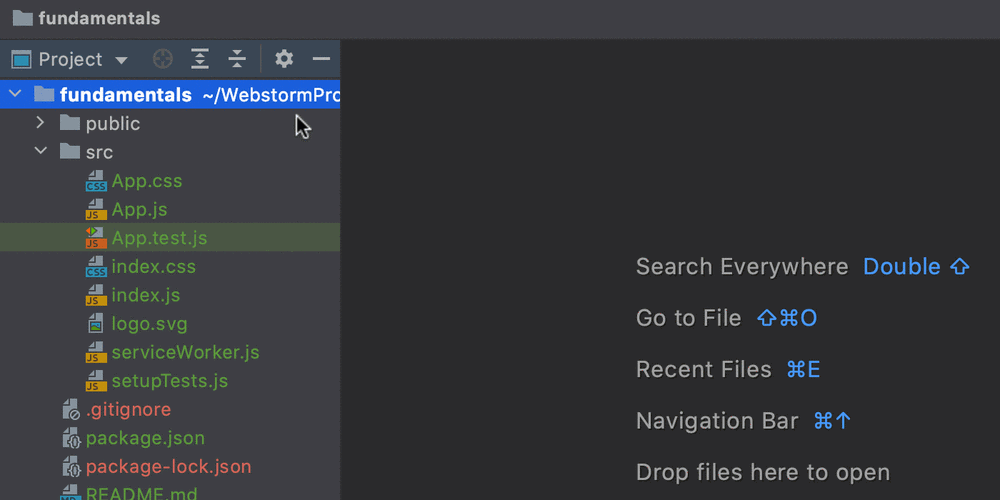Viewport: 1000px width, 500px height.
Task: Click the Expand All icon in Project toolbar
Action: (x=200, y=59)
